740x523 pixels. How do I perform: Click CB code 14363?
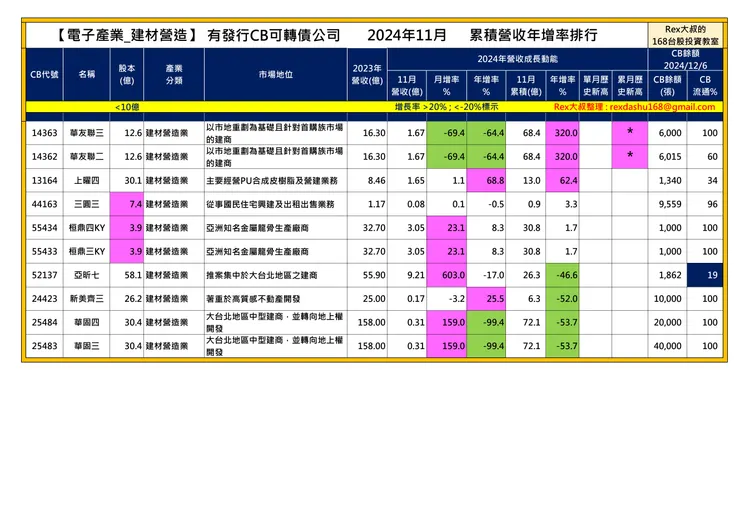(44, 133)
